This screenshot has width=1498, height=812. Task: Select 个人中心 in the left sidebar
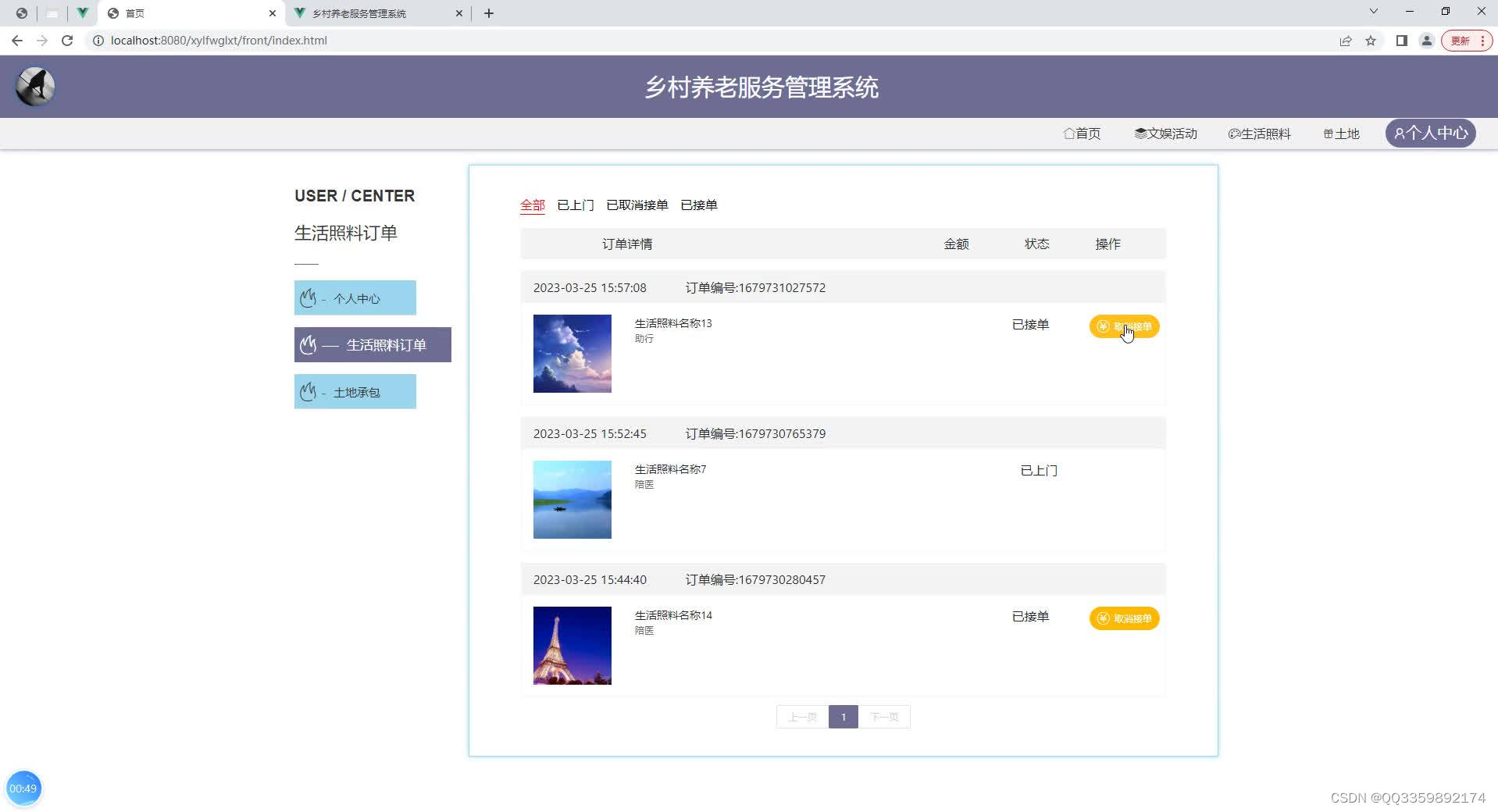(x=355, y=298)
